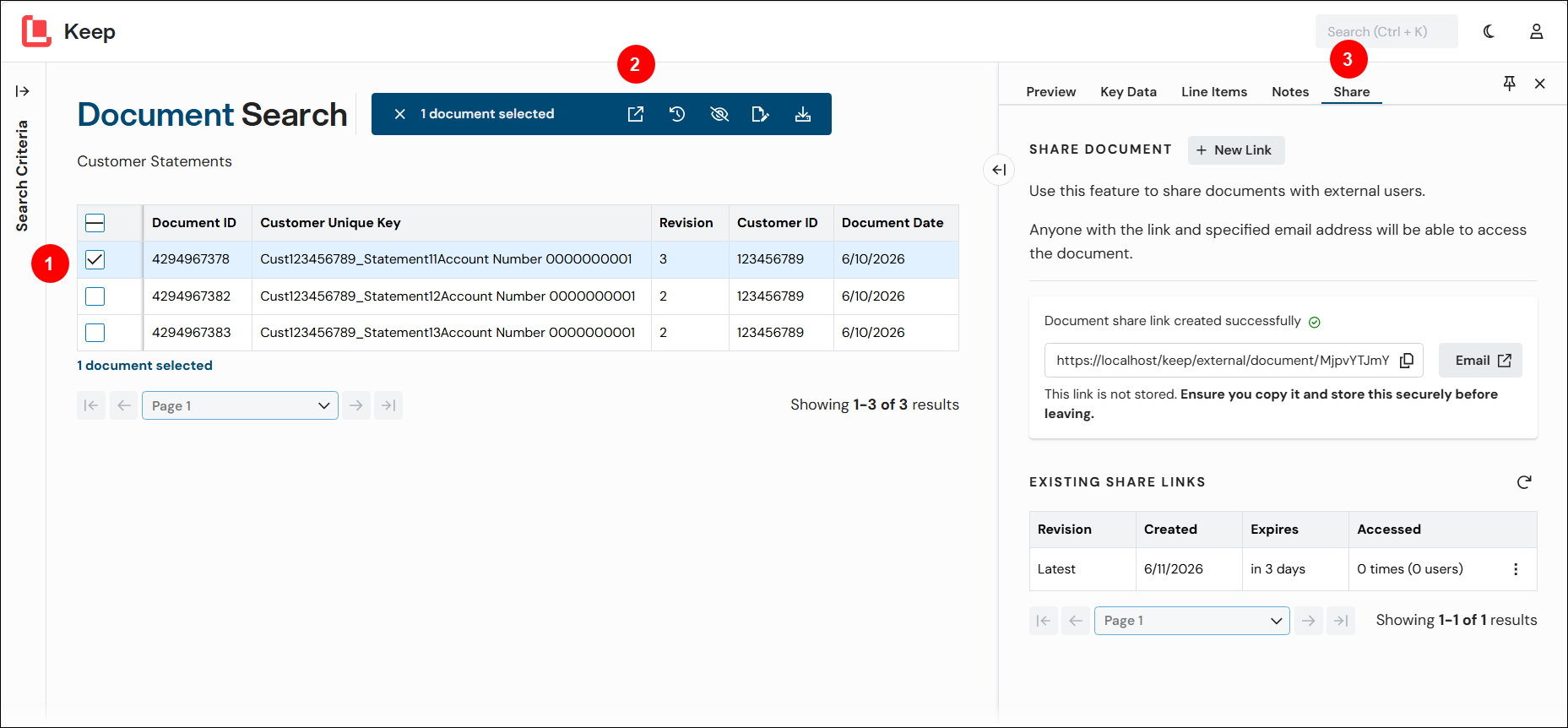Viewport: 1568px width, 728px height.
Task: Focus the Search (Ctrl + K) field
Action: click(x=1386, y=31)
